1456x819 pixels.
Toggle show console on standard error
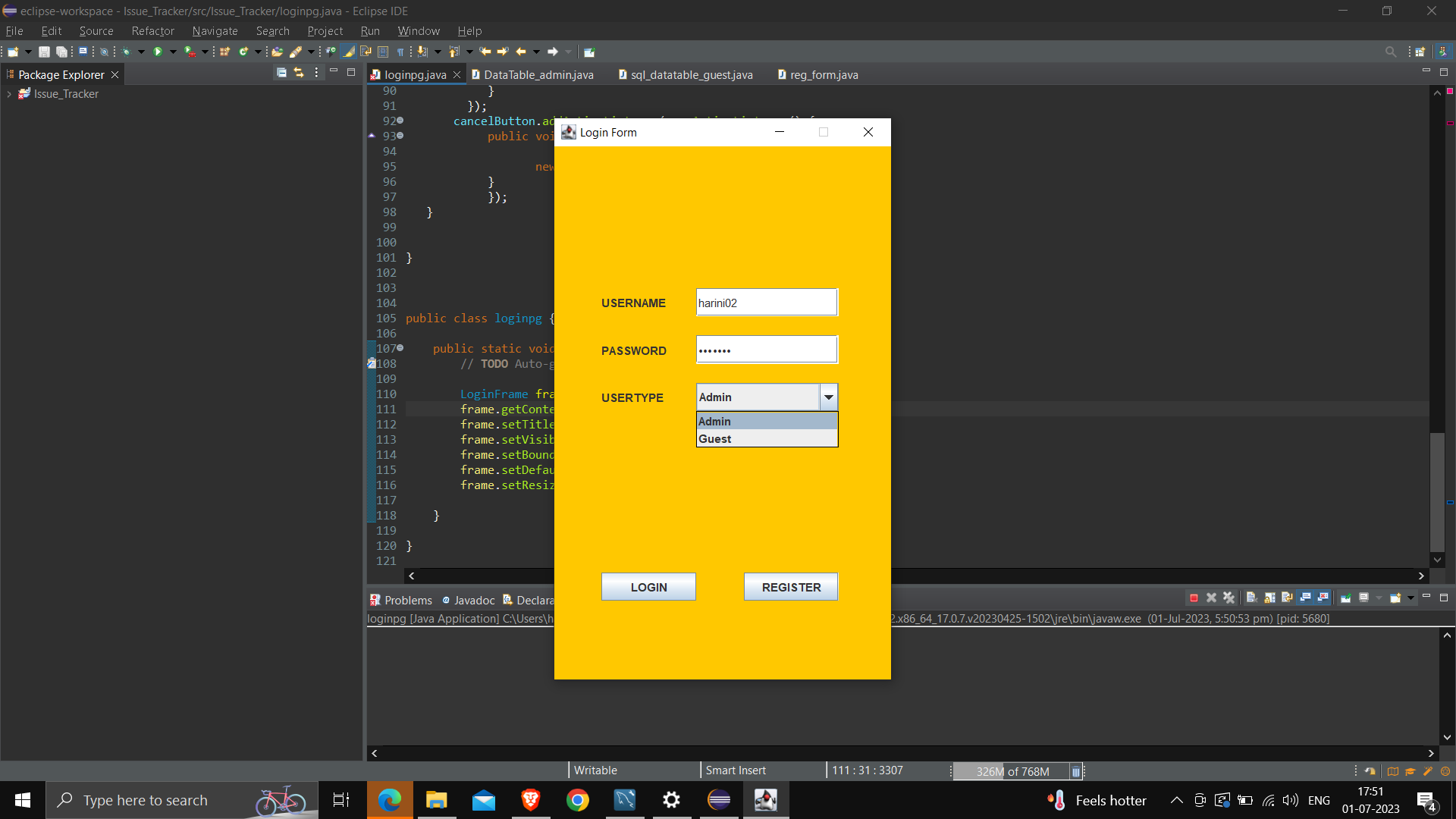(x=1323, y=598)
